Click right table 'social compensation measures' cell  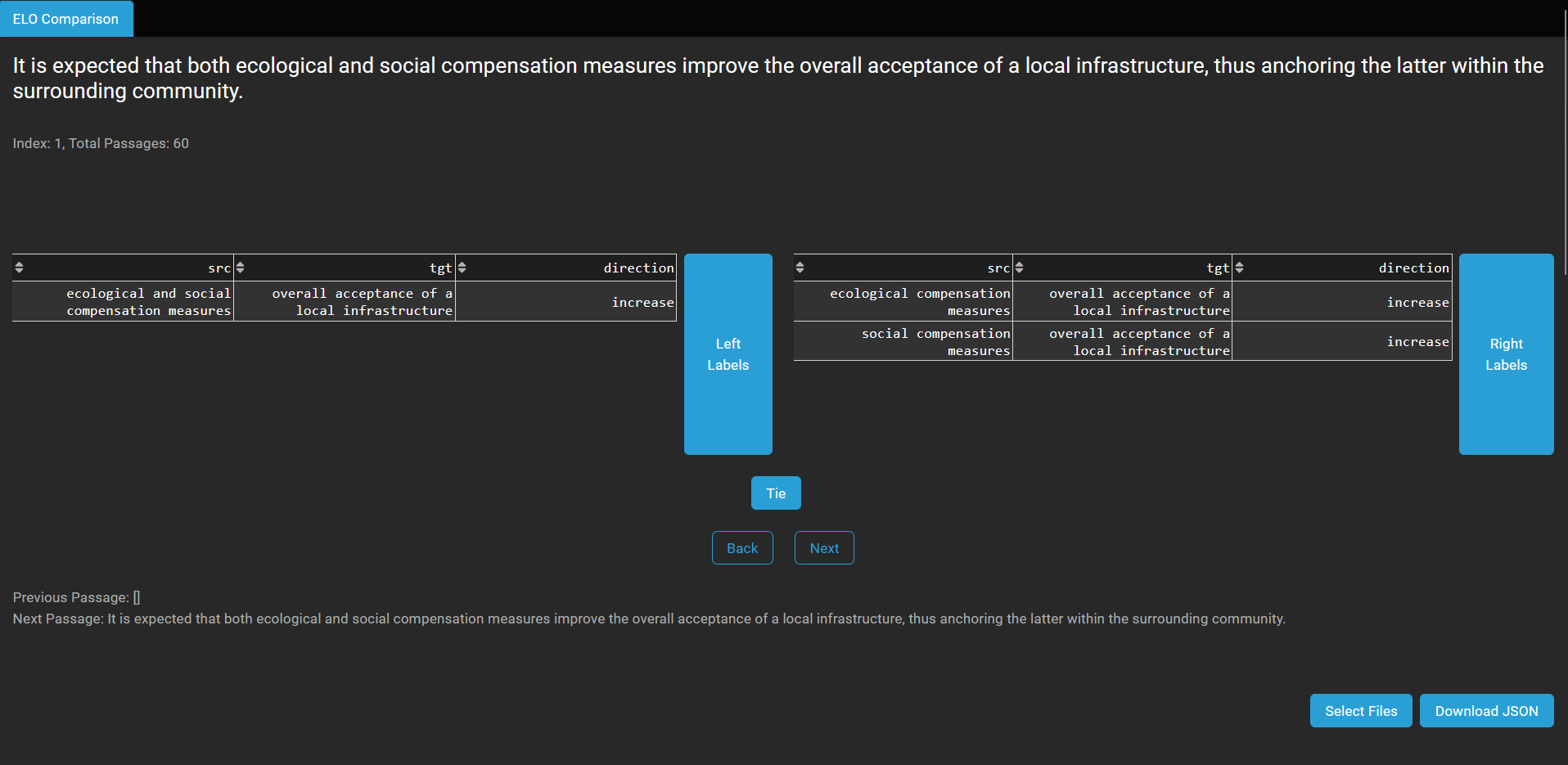point(903,342)
